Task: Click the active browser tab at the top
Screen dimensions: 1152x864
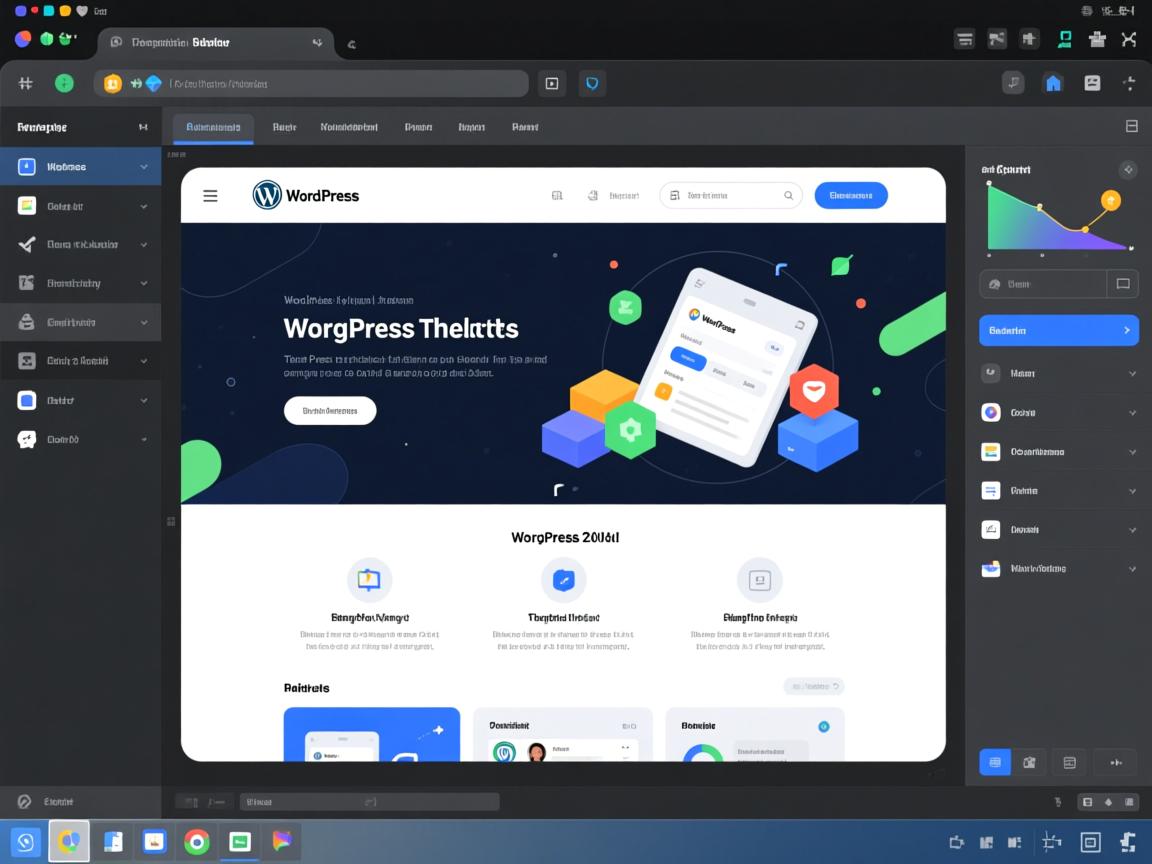Action: click(215, 43)
